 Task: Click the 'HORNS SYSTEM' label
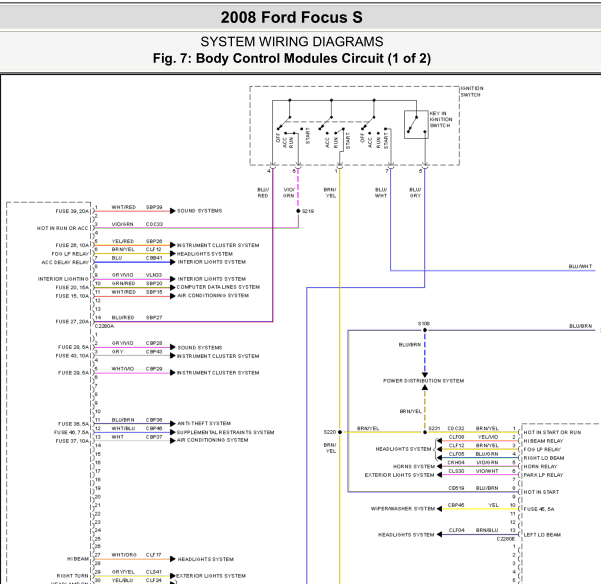click(414, 467)
